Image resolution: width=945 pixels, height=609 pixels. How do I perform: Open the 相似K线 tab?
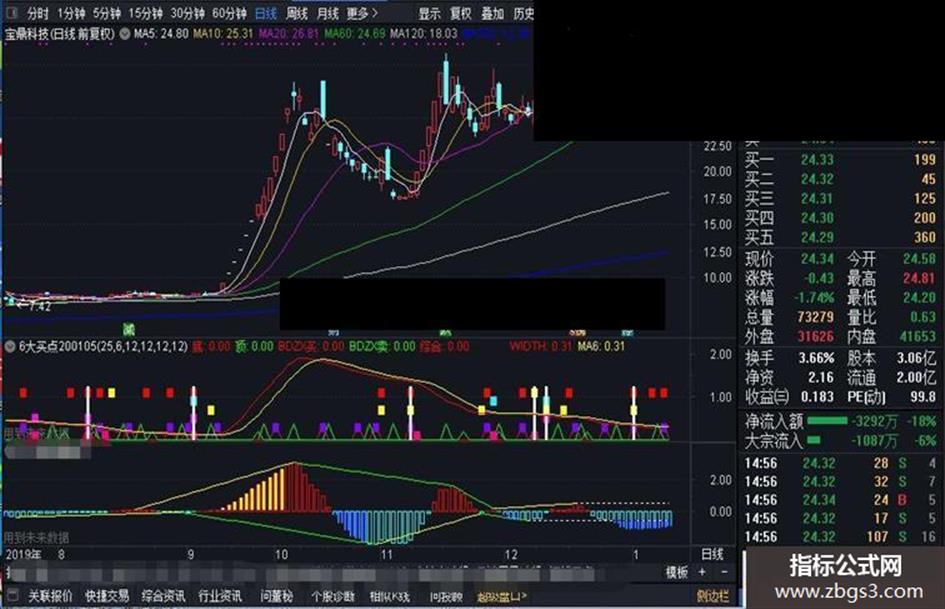[x=389, y=596]
